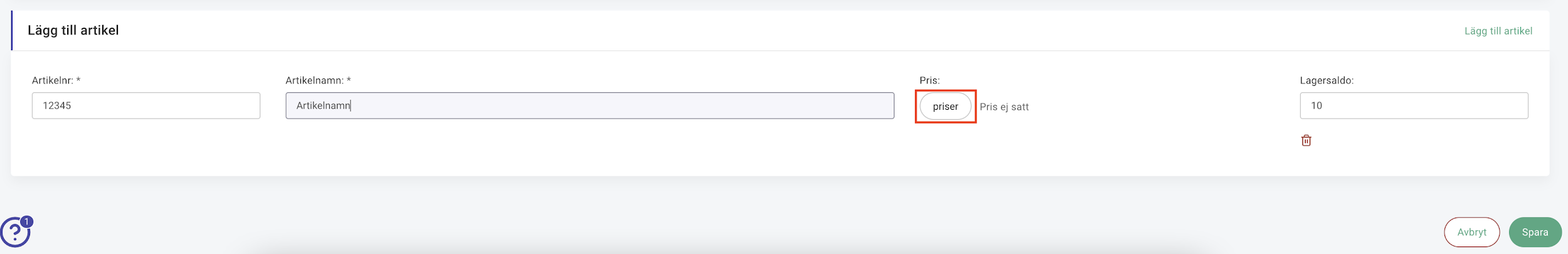This screenshot has height=254, width=1568.
Task: Click the Pris ej satt status text
Action: click(x=1004, y=107)
